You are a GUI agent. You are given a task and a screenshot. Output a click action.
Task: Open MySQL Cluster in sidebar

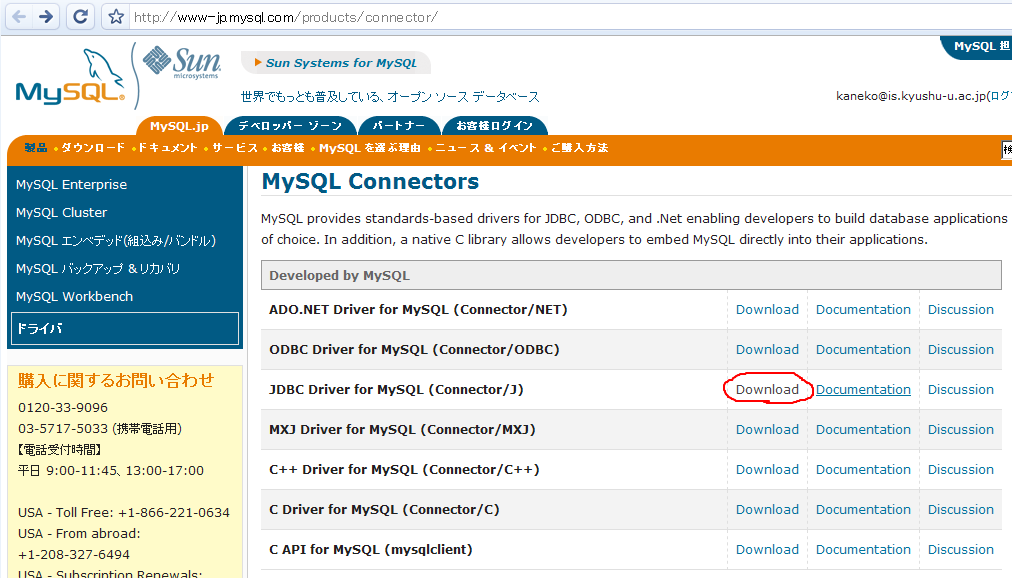61,212
